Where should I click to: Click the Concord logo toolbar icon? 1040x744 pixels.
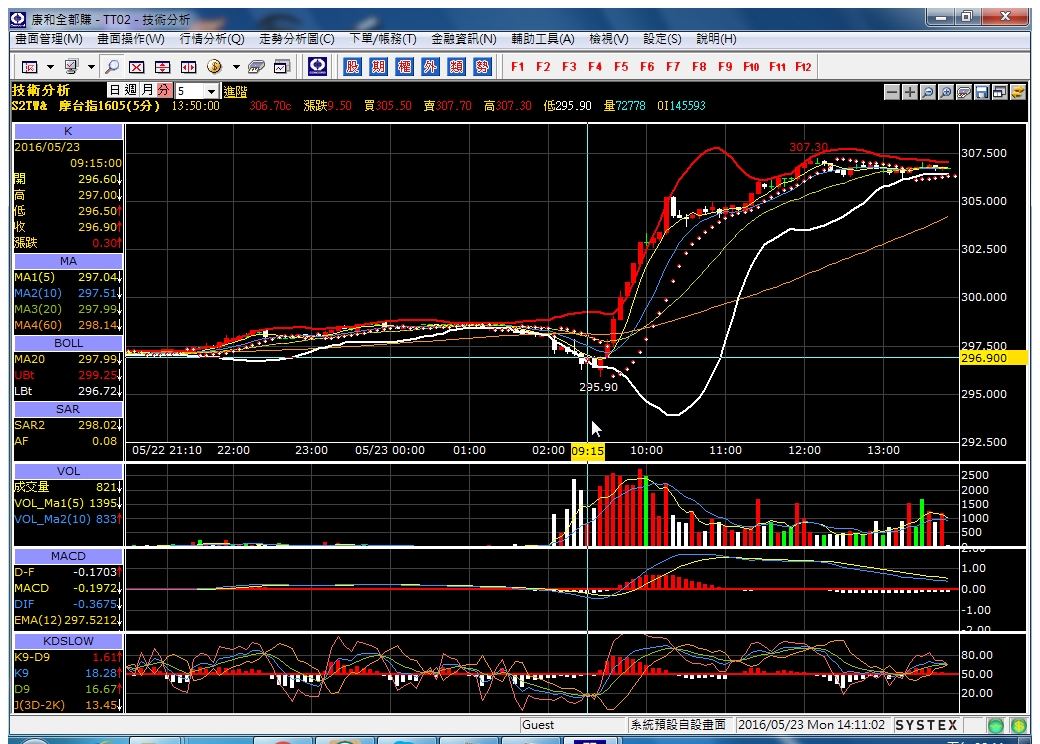(x=318, y=66)
